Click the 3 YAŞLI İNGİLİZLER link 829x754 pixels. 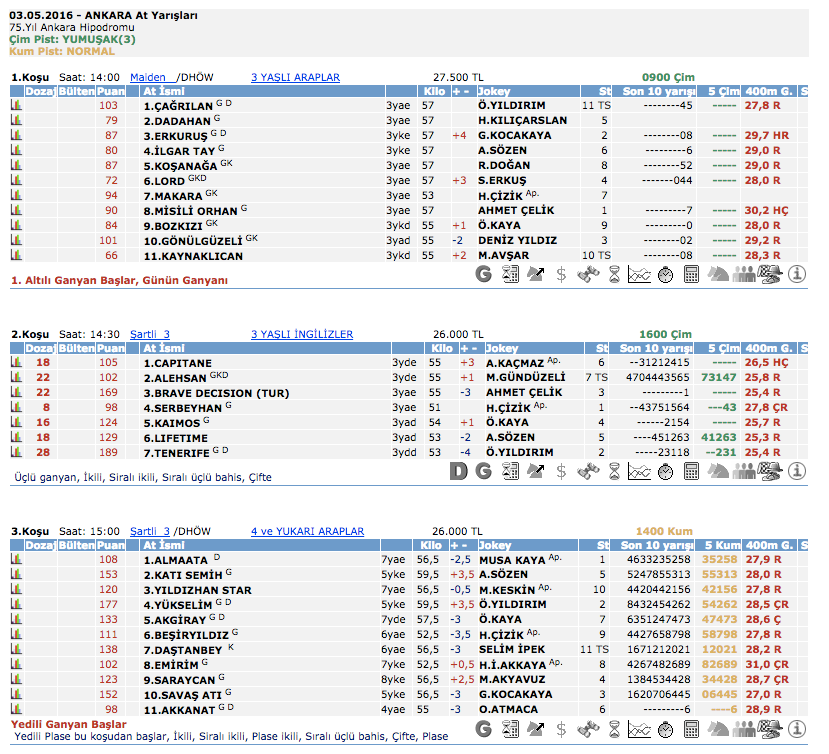click(x=301, y=334)
